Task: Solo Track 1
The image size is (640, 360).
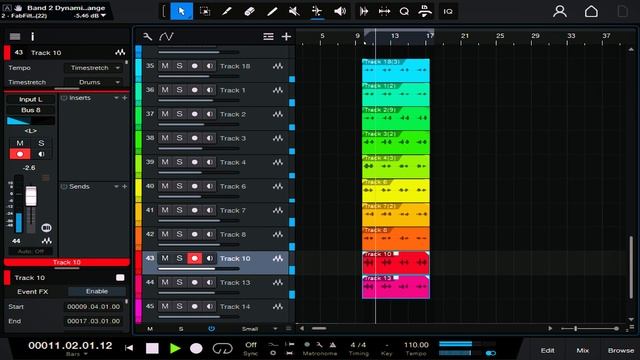Action: (x=179, y=90)
